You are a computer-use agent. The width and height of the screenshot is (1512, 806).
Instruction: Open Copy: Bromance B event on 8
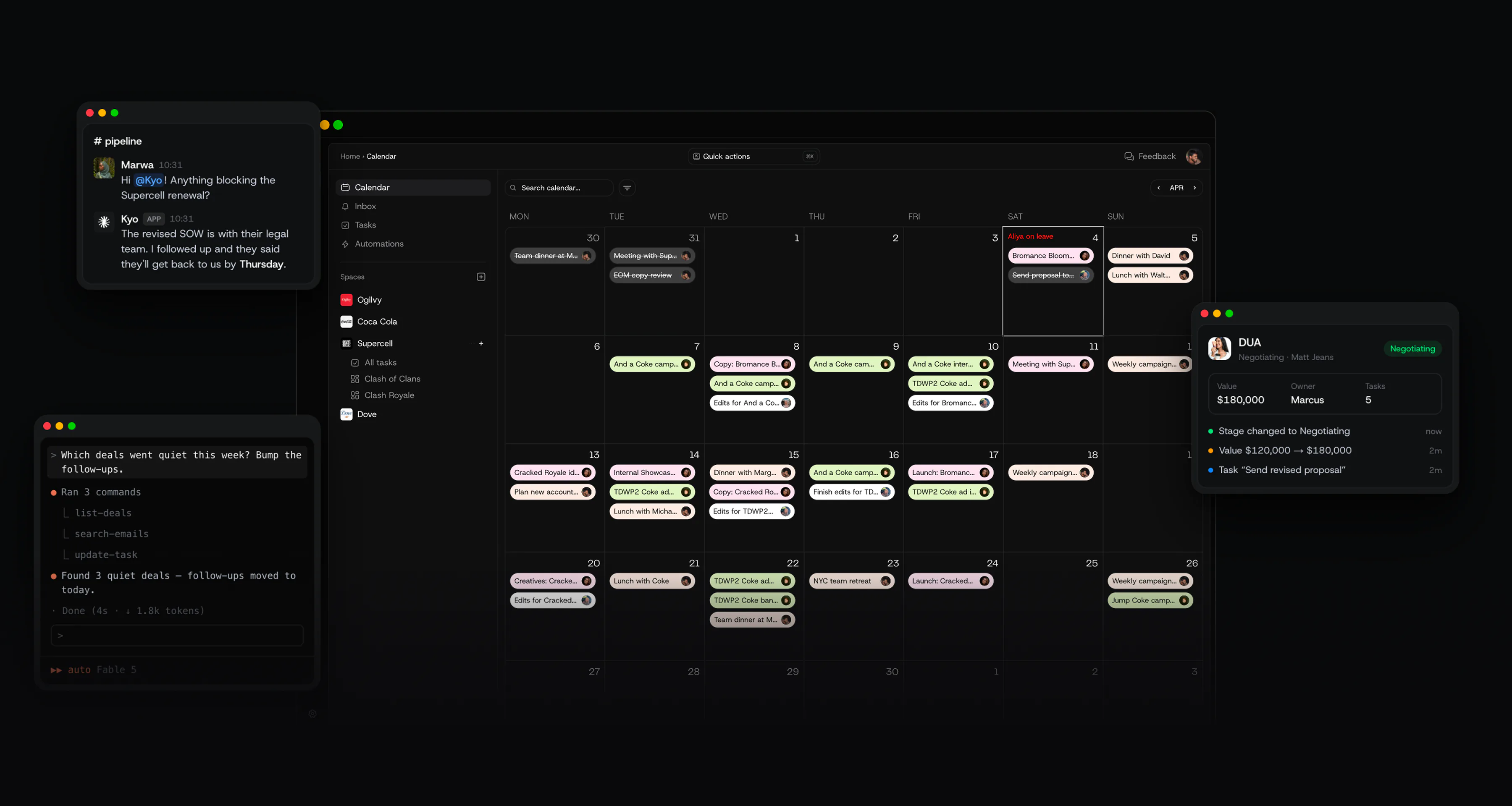(x=752, y=364)
